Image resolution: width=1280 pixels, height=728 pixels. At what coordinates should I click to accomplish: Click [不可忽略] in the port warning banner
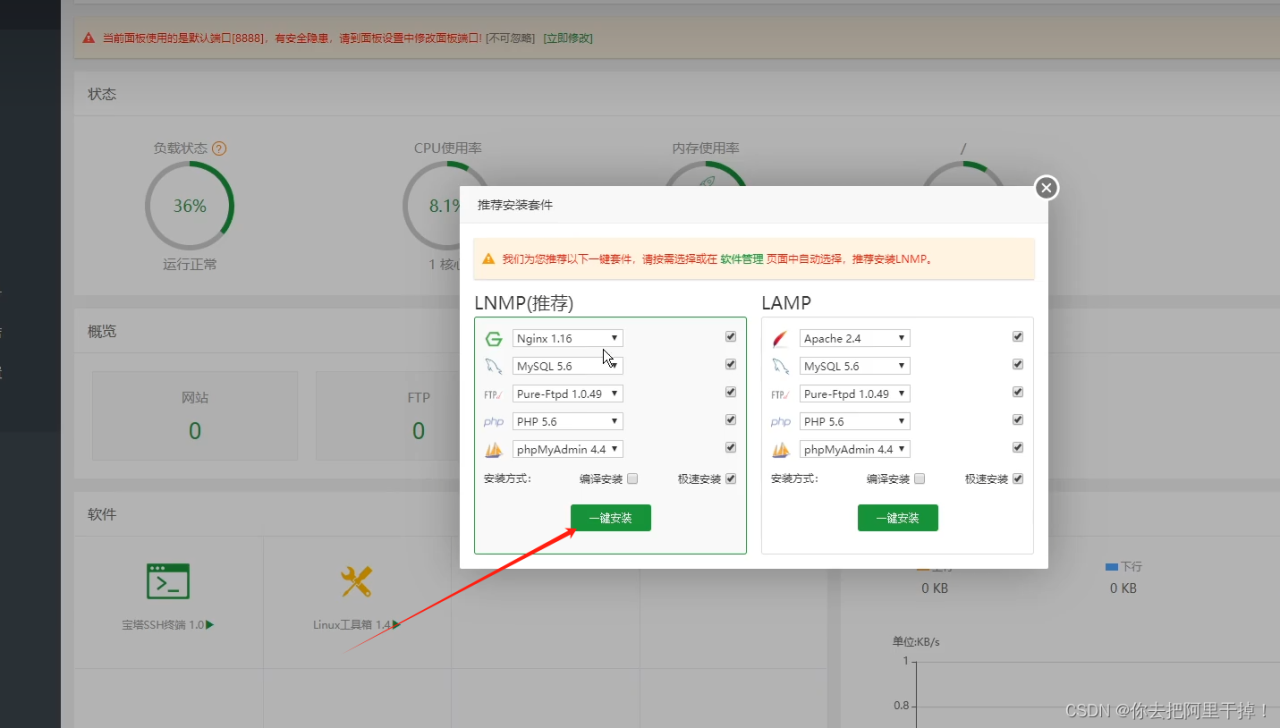click(x=511, y=38)
